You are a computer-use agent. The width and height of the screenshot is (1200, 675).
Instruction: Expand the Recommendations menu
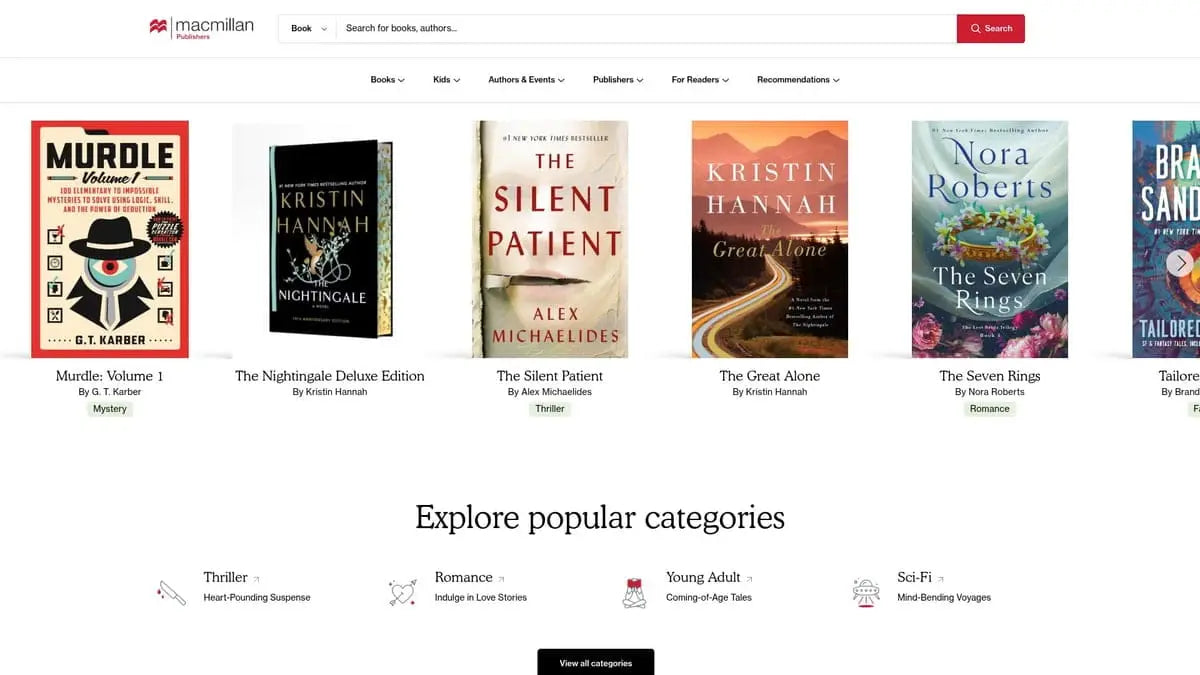click(x=798, y=80)
